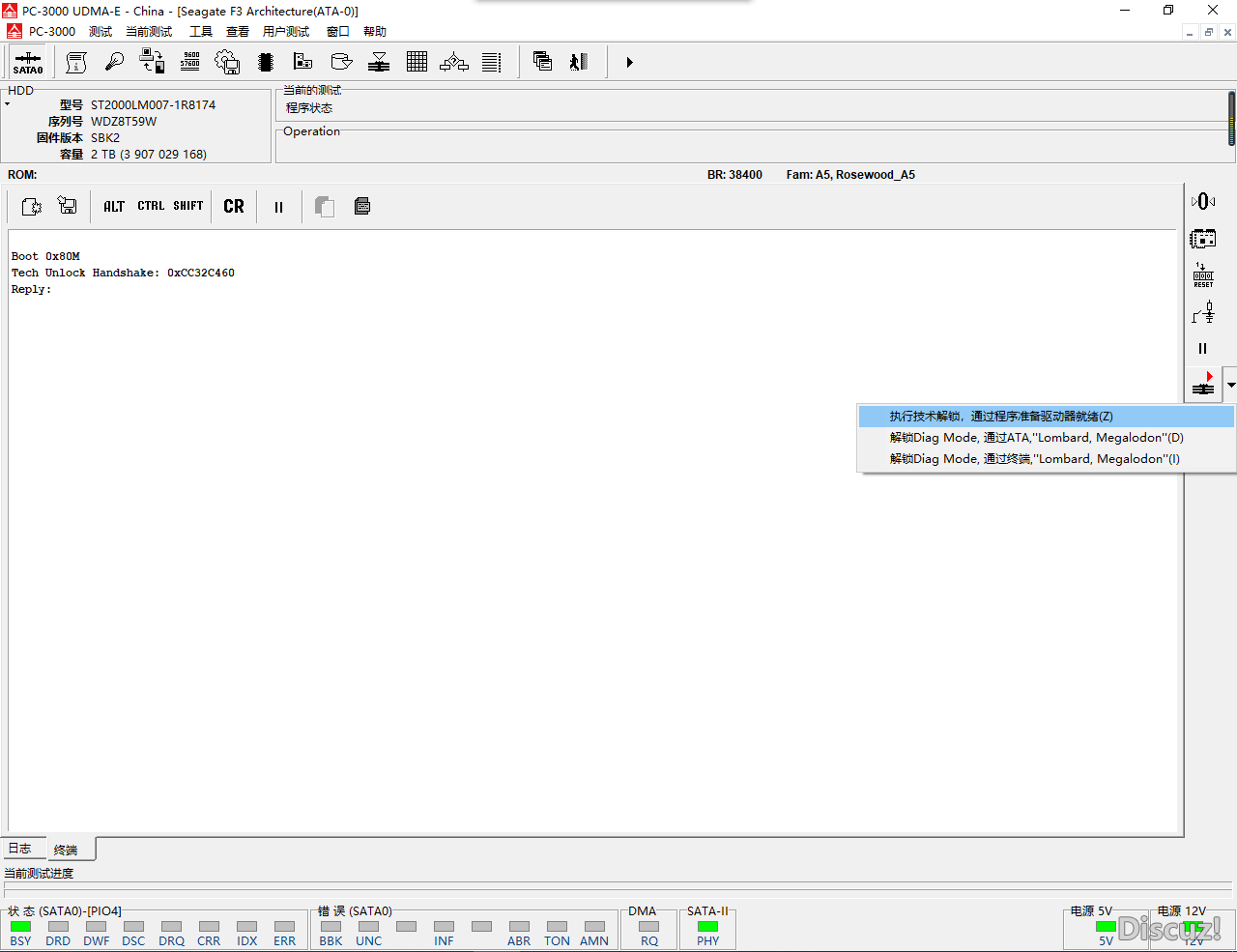
Task: Click the play arrow in top toolbar
Action: click(x=629, y=62)
